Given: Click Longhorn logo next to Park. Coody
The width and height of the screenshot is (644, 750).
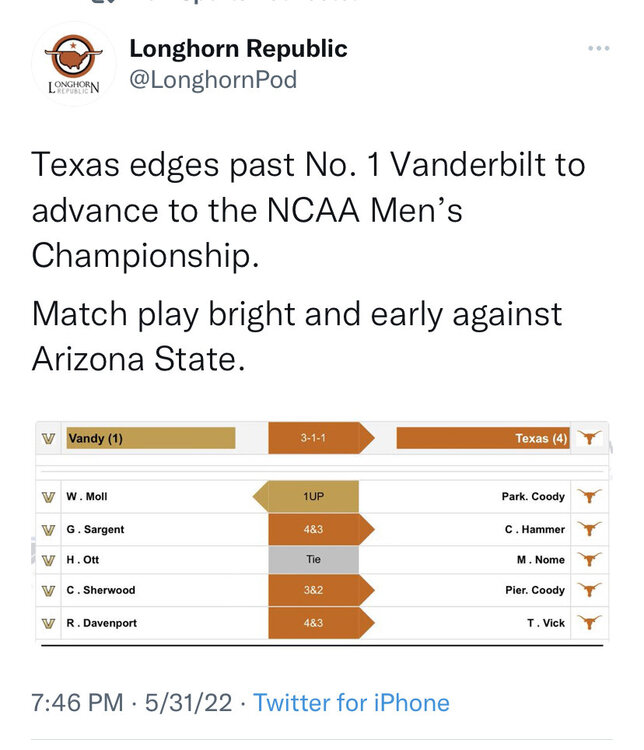Looking at the screenshot, I should click(x=591, y=497).
